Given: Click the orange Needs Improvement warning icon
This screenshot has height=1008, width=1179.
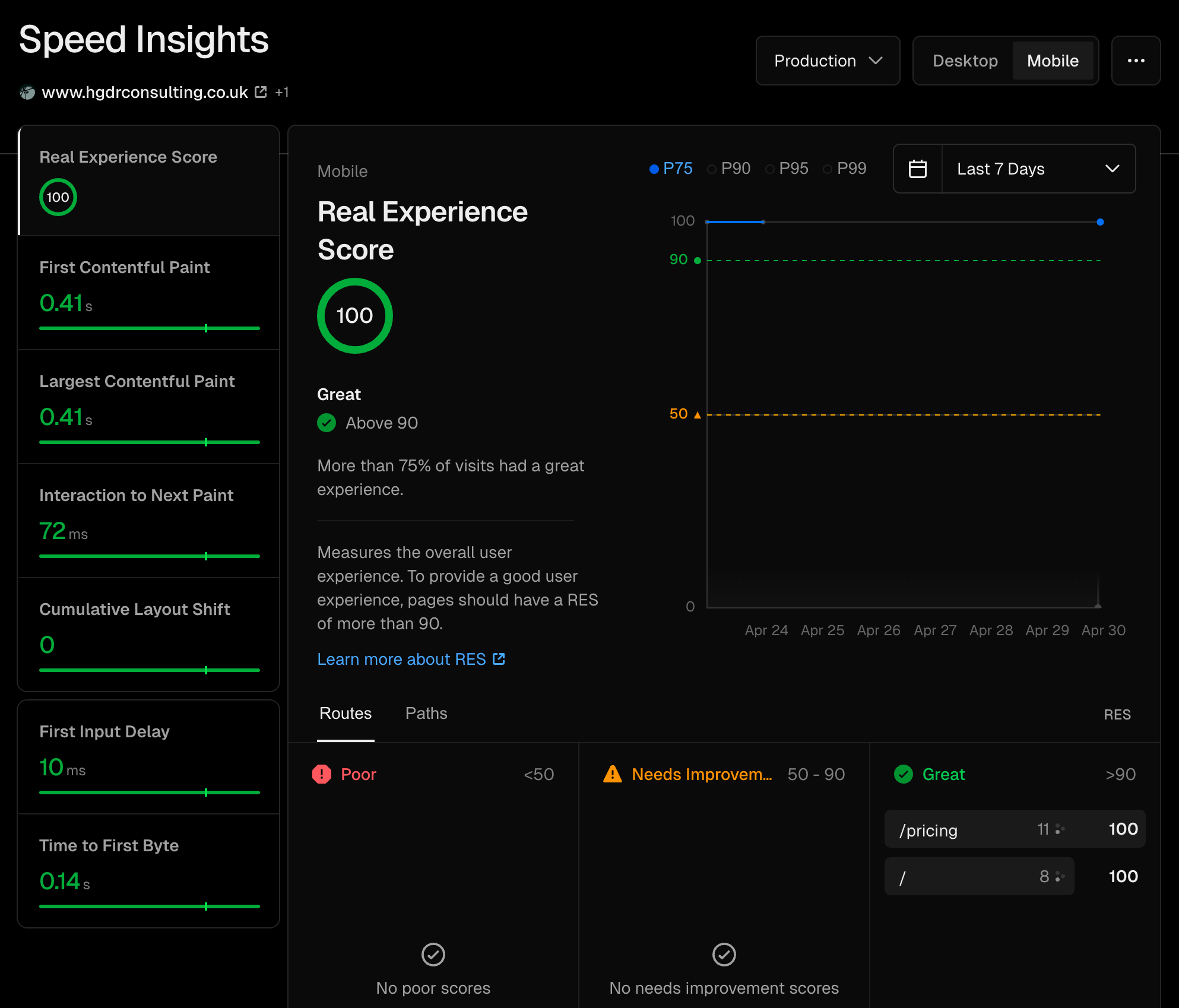Looking at the screenshot, I should 613,774.
